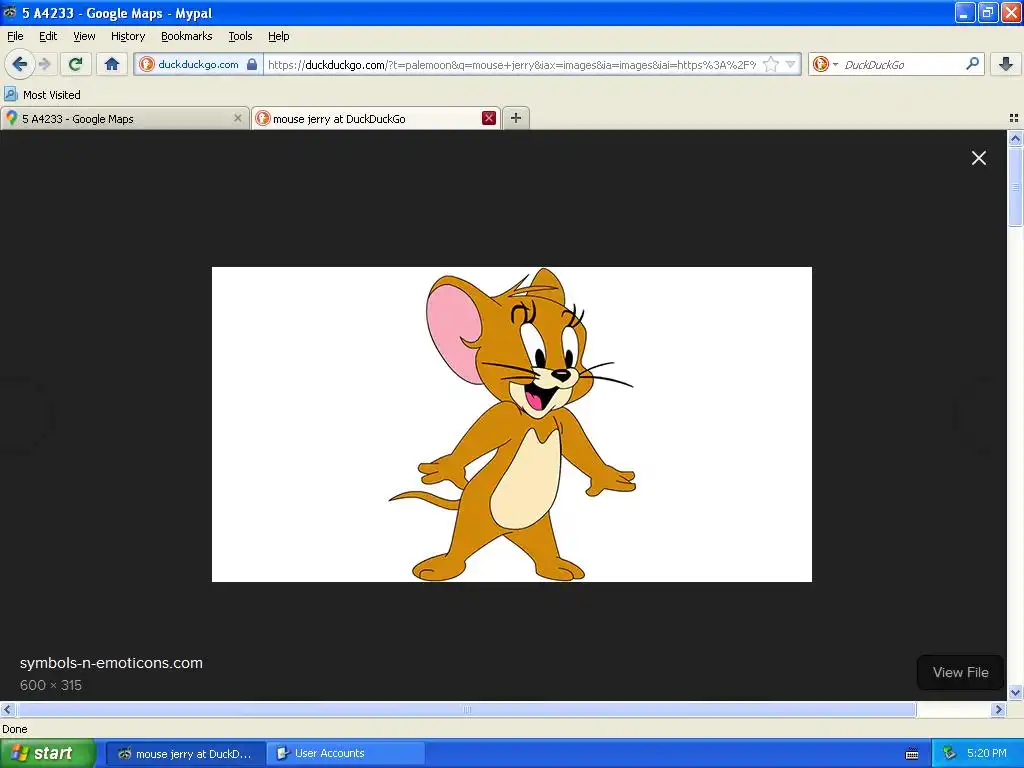Open the list all tabs grid icon
This screenshot has width=1024, height=768.
pos(1014,118)
